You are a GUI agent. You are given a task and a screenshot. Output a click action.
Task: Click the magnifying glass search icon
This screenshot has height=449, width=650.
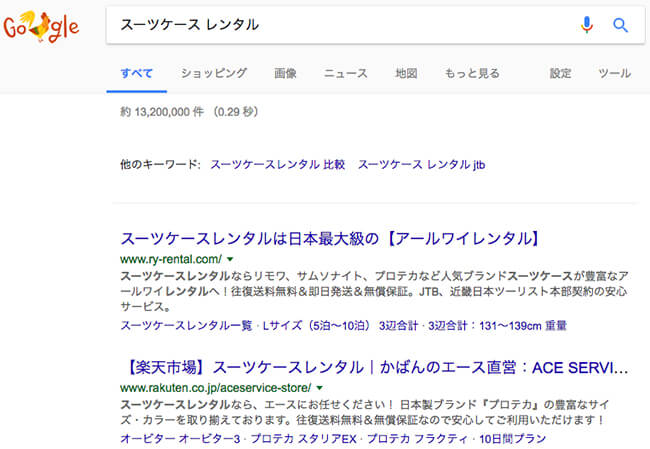coord(620,25)
